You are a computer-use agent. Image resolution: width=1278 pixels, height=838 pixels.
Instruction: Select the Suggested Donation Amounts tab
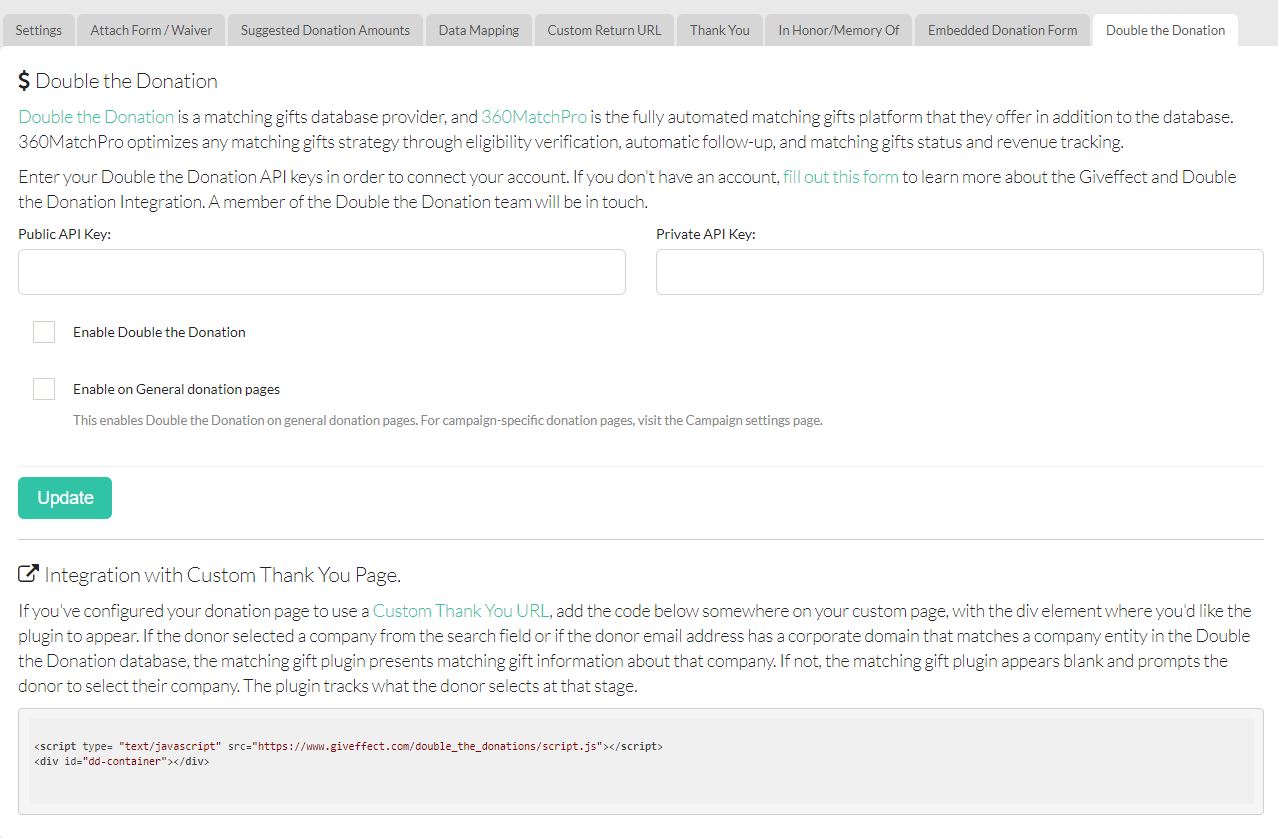pos(325,30)
